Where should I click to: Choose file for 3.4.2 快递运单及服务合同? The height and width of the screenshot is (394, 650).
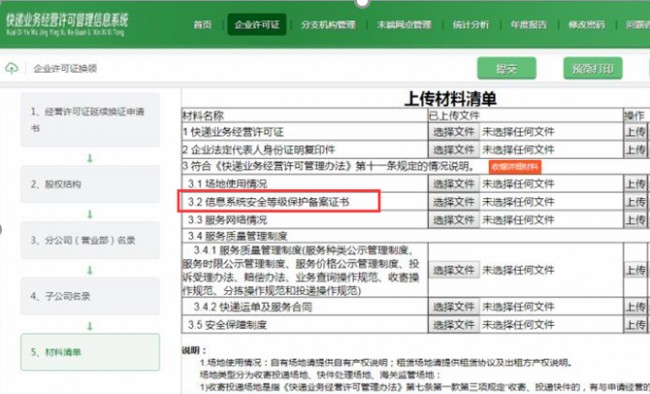click(454, 307)
